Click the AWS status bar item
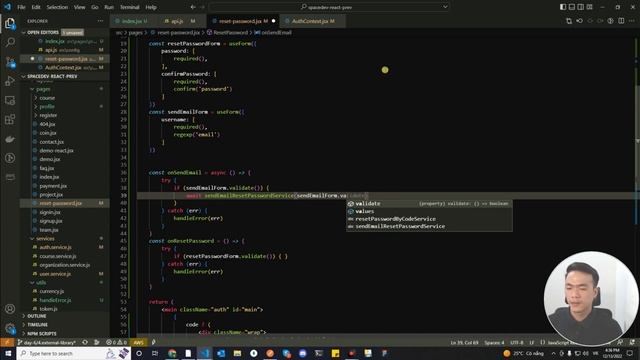The width and height of the screenshot is (640, 360). click(138, 342)
